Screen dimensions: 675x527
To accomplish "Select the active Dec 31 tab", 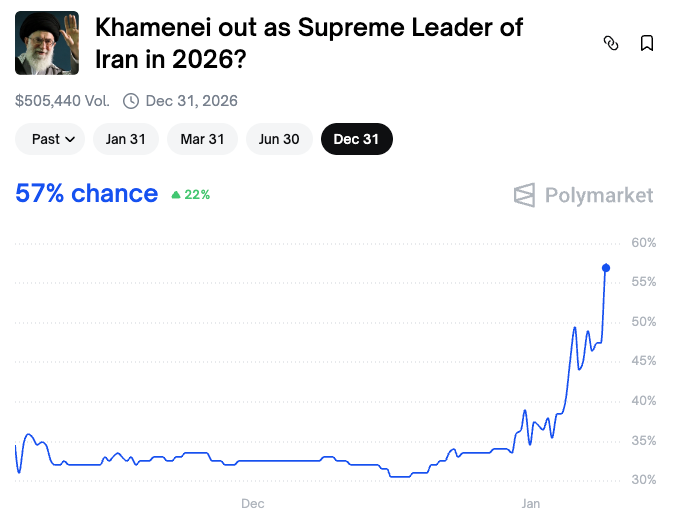I will tap(356, 139).
